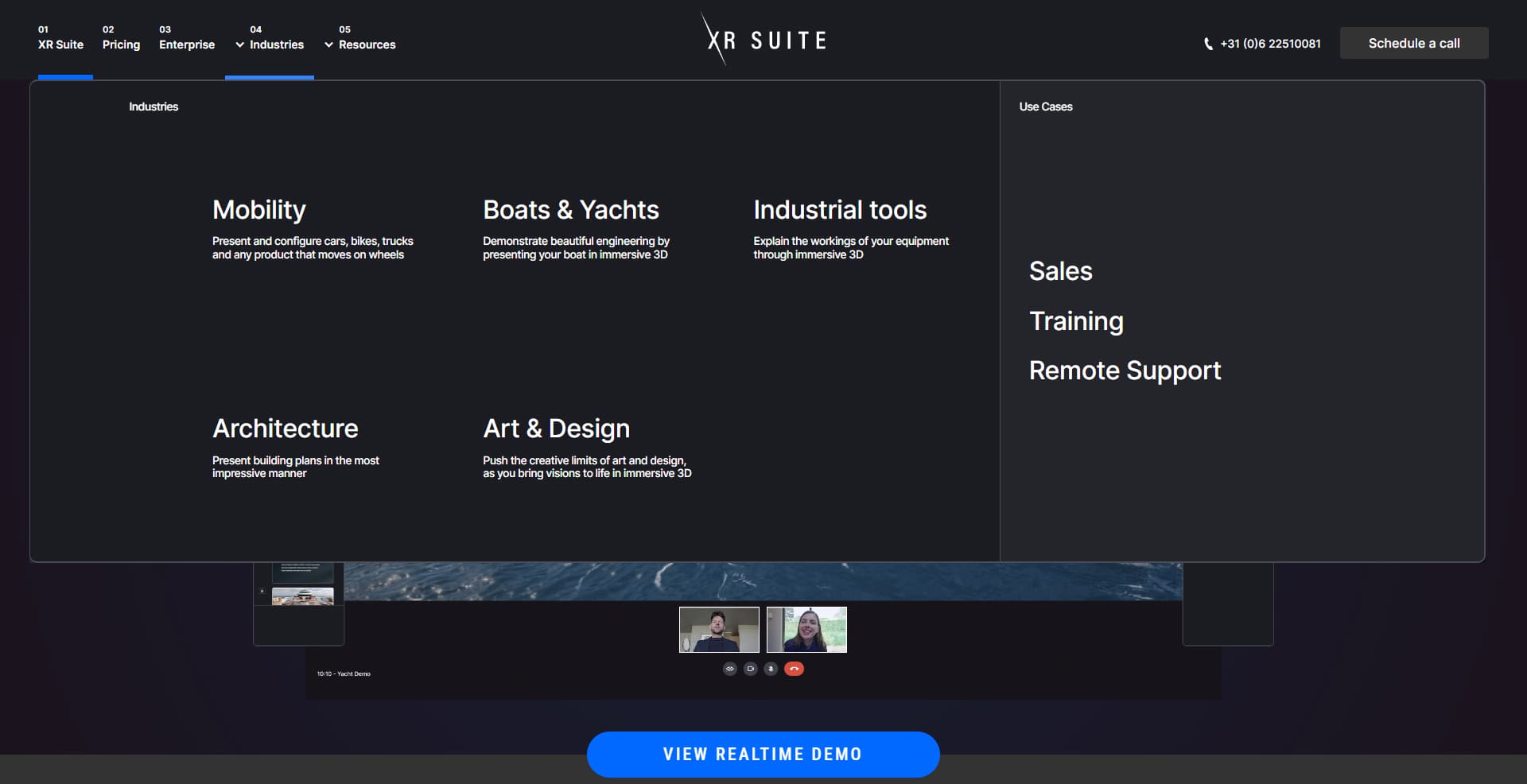Click the '10:10 - Yacht Demo' label
Image resolution: width=1527 pixels, height=784 pixels.
click(x=344, y=673)
